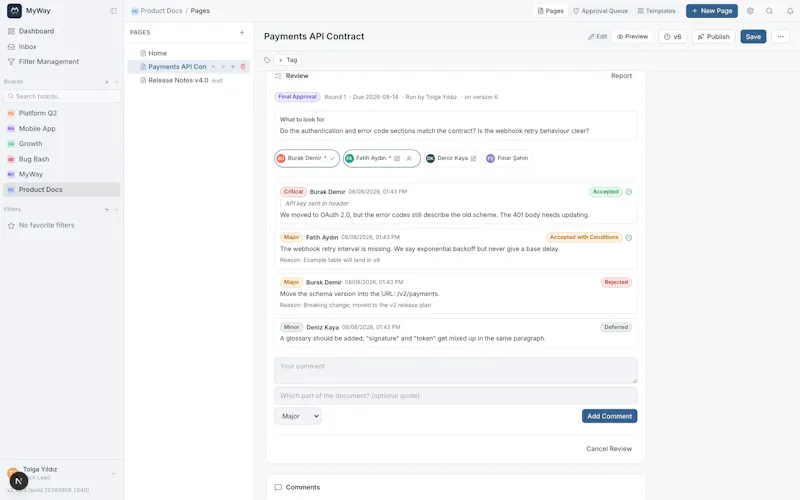Click the New Page button
The width and height of the screenshot is (800, 500).
coord(712,11)
